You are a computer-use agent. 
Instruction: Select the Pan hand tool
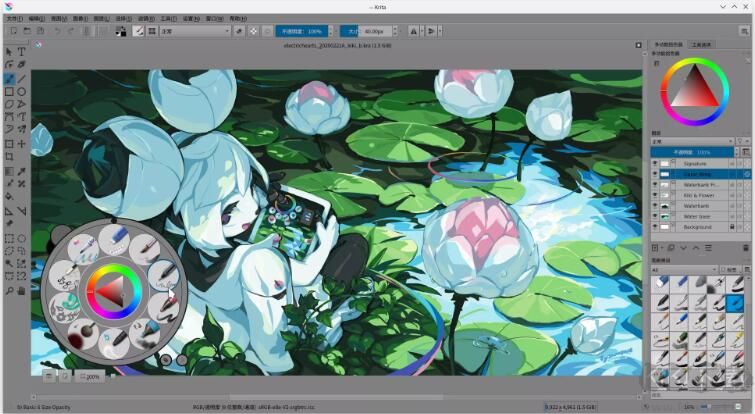(22, 291)
